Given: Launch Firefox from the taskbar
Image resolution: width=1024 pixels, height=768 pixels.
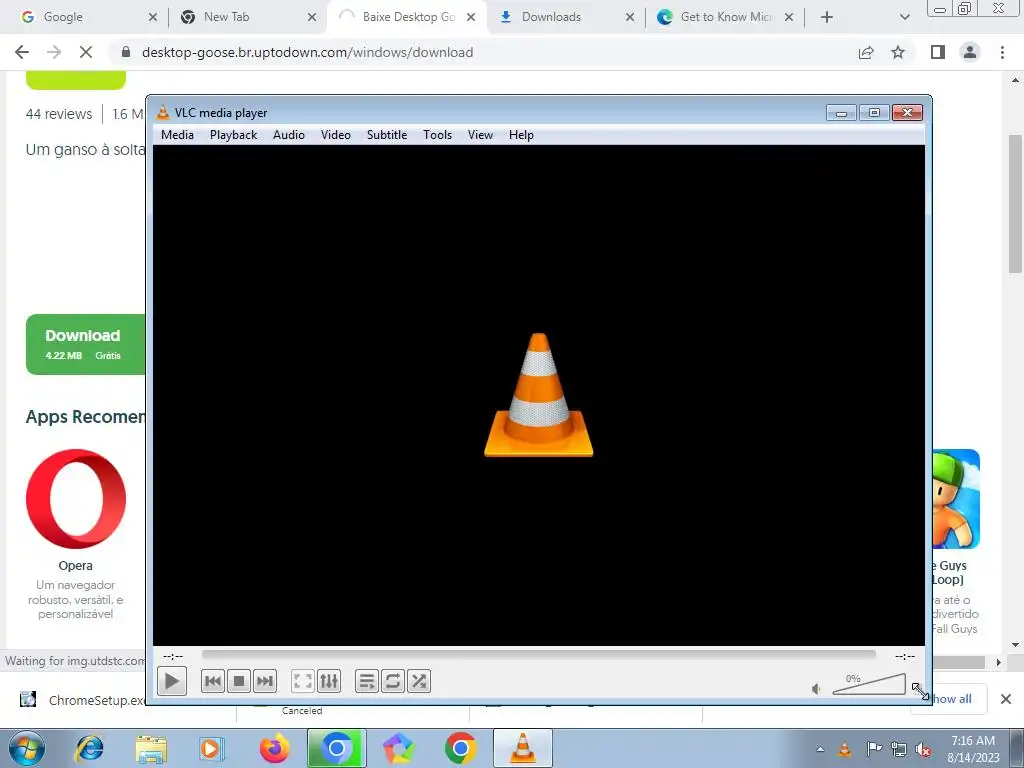Looking at the screenshot, I should point(274,748).
